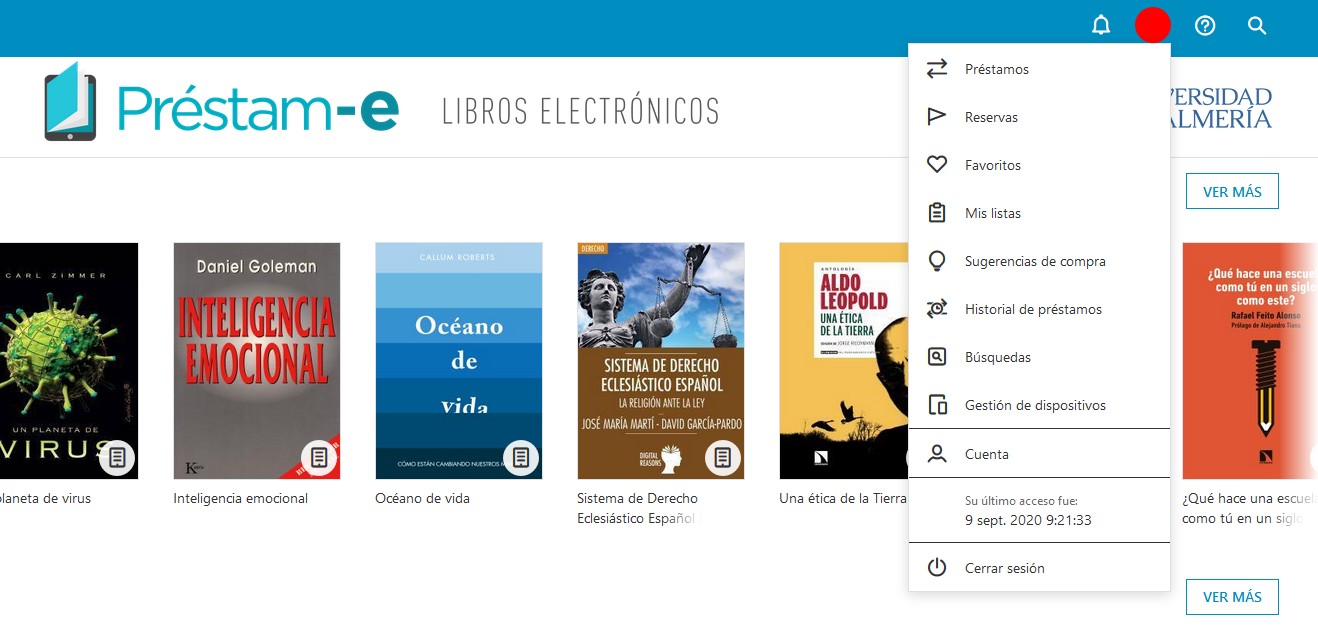Click the Reservas flag icon
Viewport: 1318px width, 627px height.
click(937, 117)
